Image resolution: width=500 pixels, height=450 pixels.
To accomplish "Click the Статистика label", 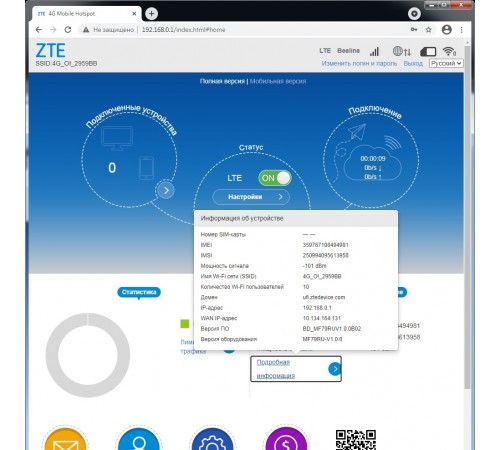I will click(x=139, y=292).
